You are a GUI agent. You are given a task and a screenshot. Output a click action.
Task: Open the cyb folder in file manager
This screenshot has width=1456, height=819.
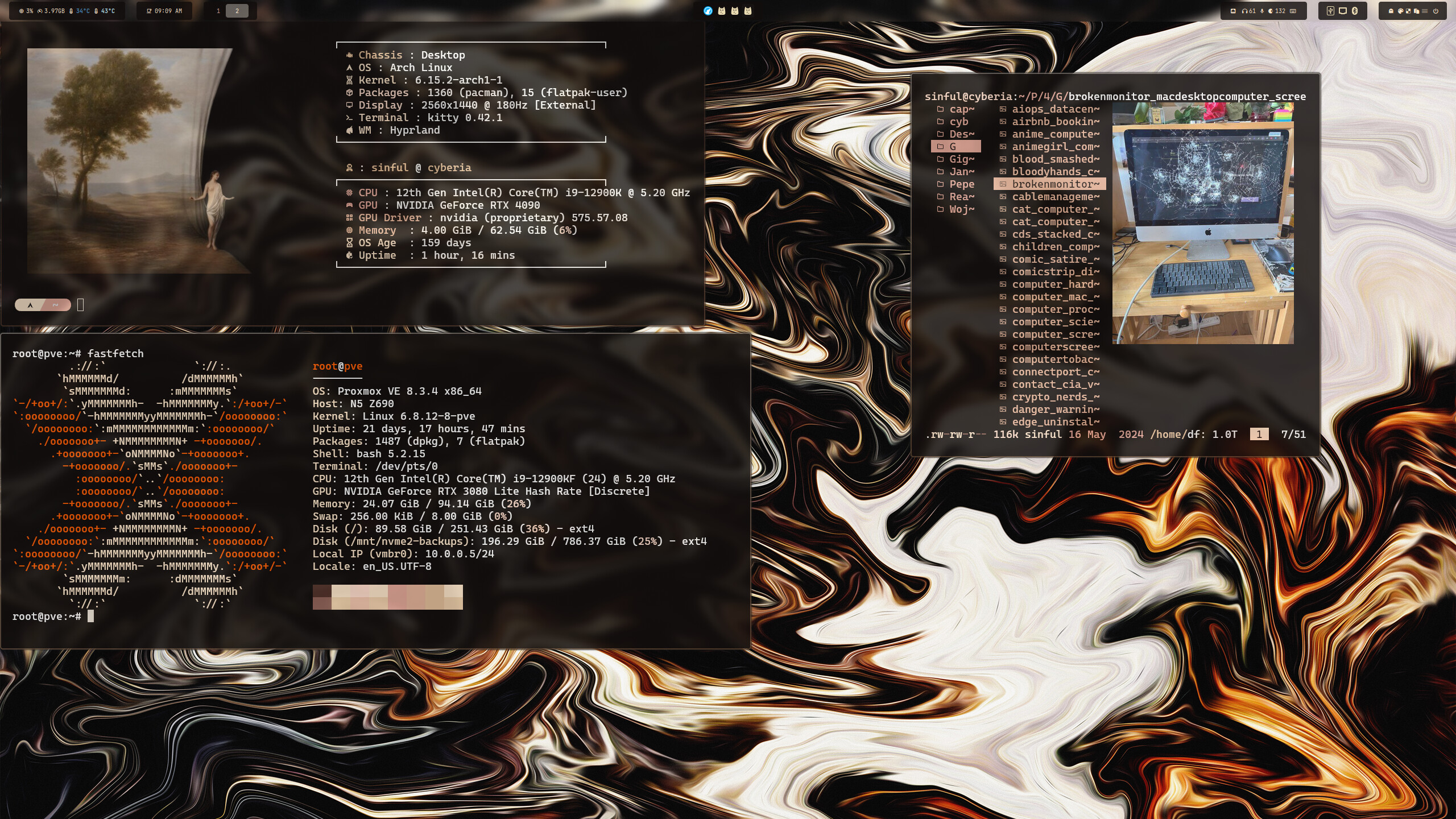coord(956,122)
